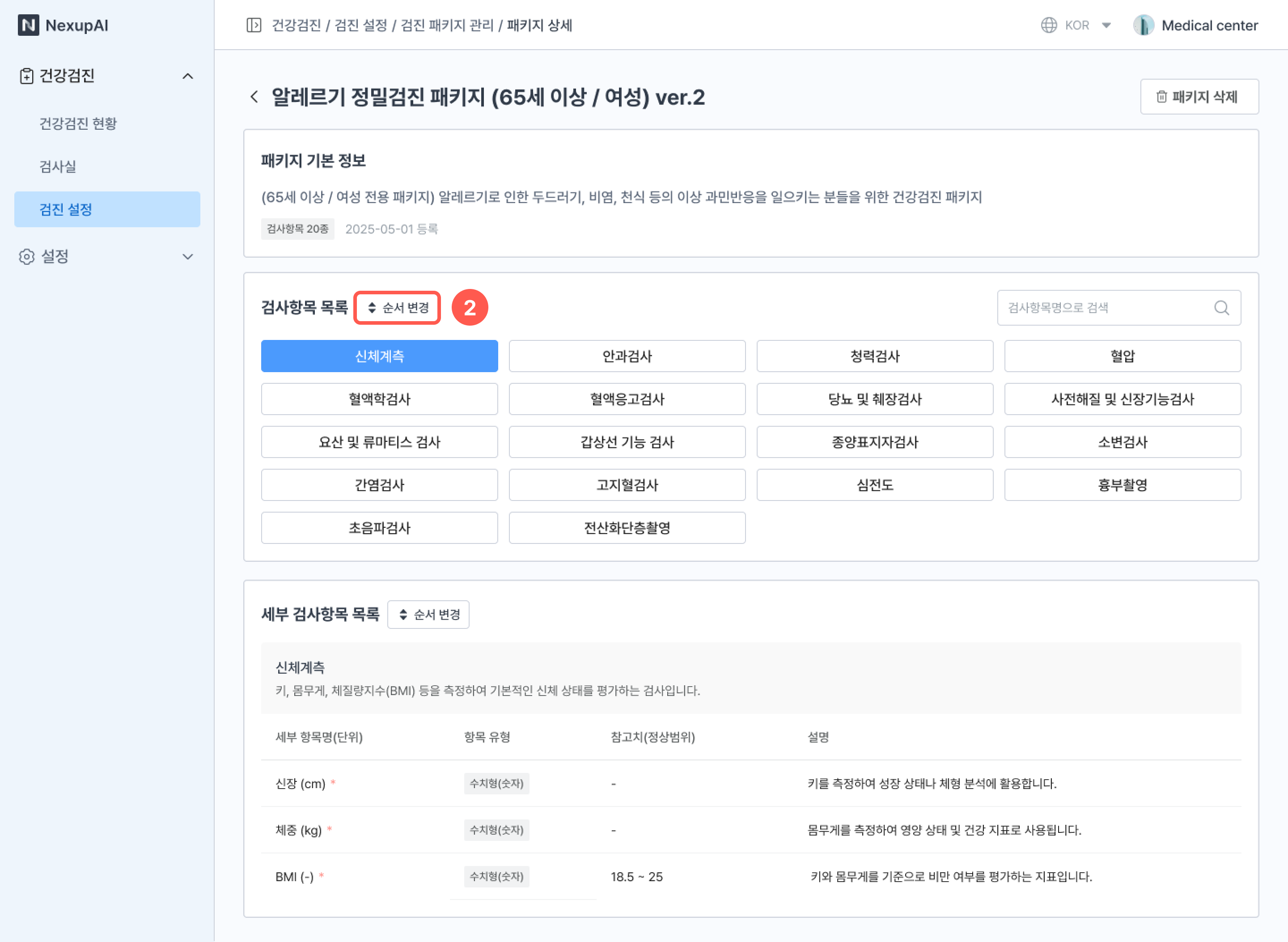Go back using the left arrow icon
Screen dimensions: 1288x942
254,97
